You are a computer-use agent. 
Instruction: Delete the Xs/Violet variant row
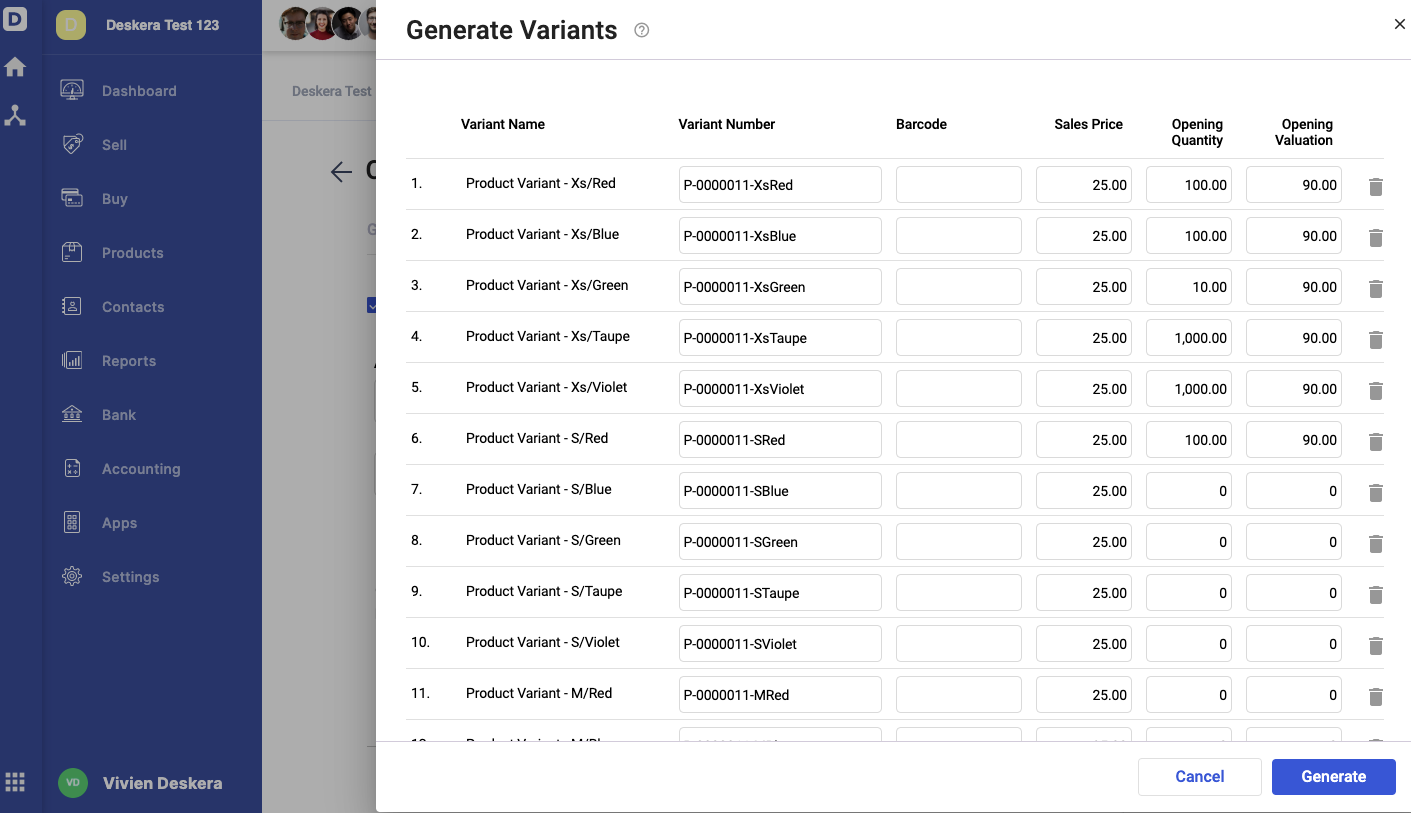1376,391
